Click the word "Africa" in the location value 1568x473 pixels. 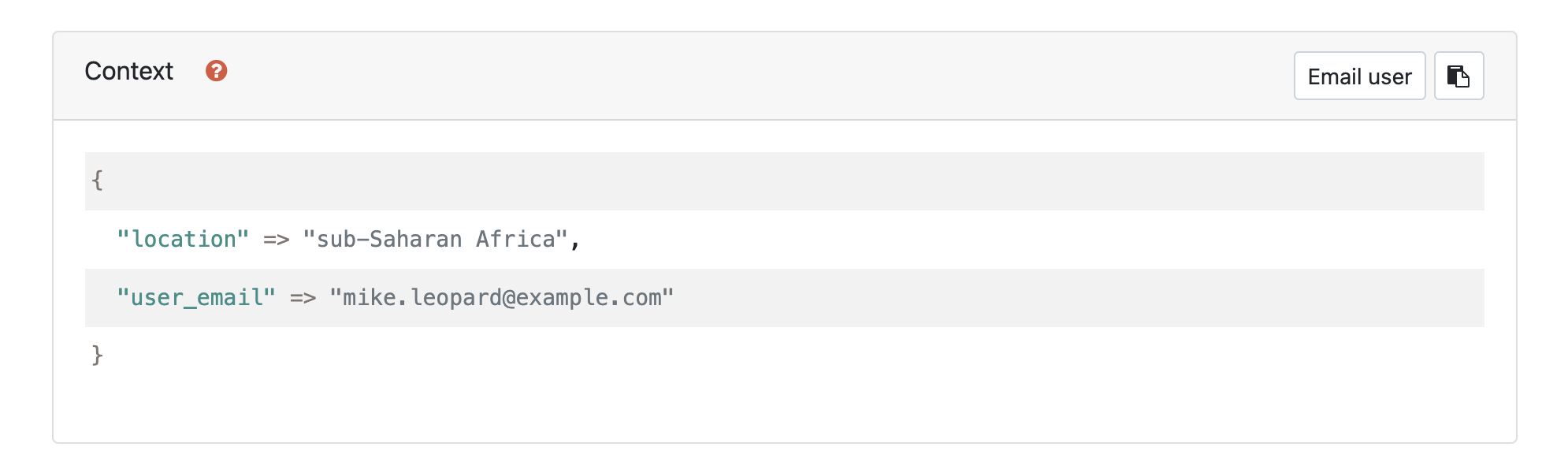tap(515, 239)
